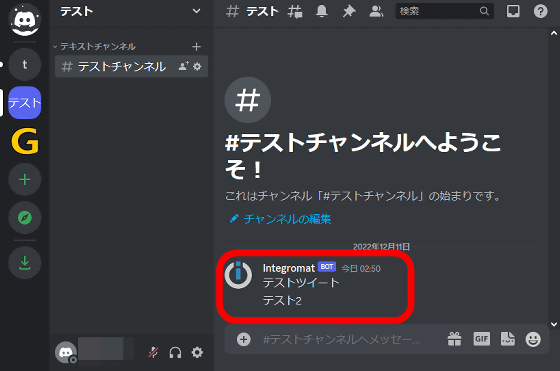Image resolution: width=560 pixels, height=371 pixels.
Task: Focus the テストチャンネルへメッセージ input
Action: coord(341,339)
